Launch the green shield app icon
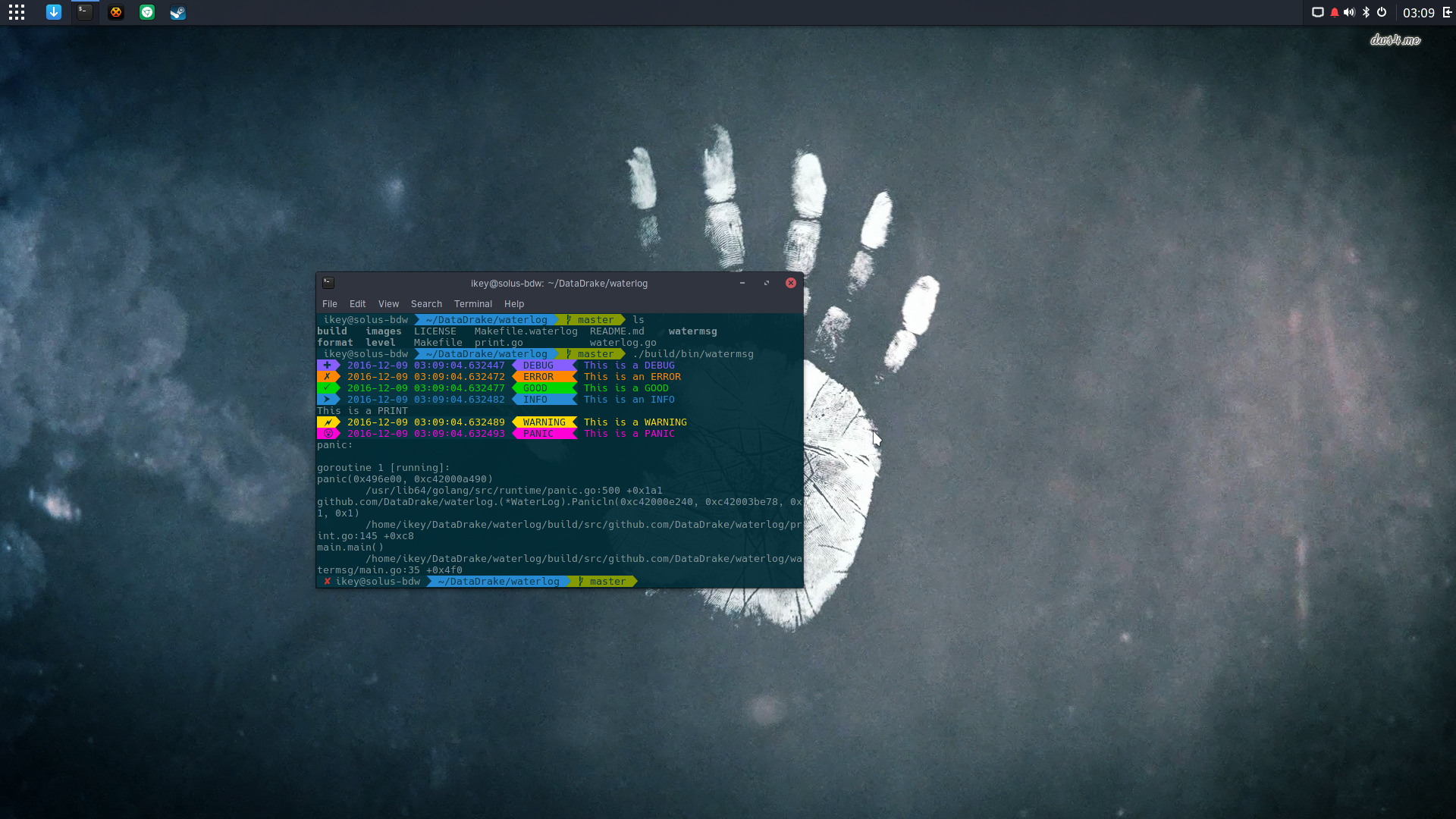The width and height of the screenshot is (1456, 819). [x=147, y=12]
